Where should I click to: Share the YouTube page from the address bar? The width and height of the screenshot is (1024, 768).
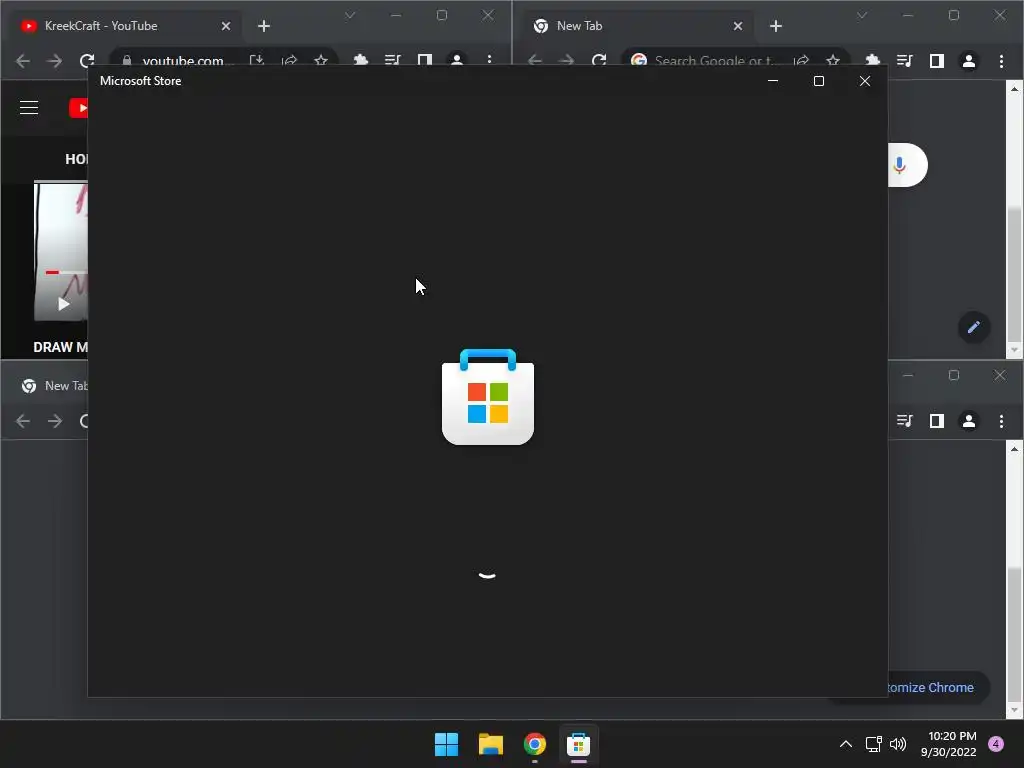click(x=289, y=60)
